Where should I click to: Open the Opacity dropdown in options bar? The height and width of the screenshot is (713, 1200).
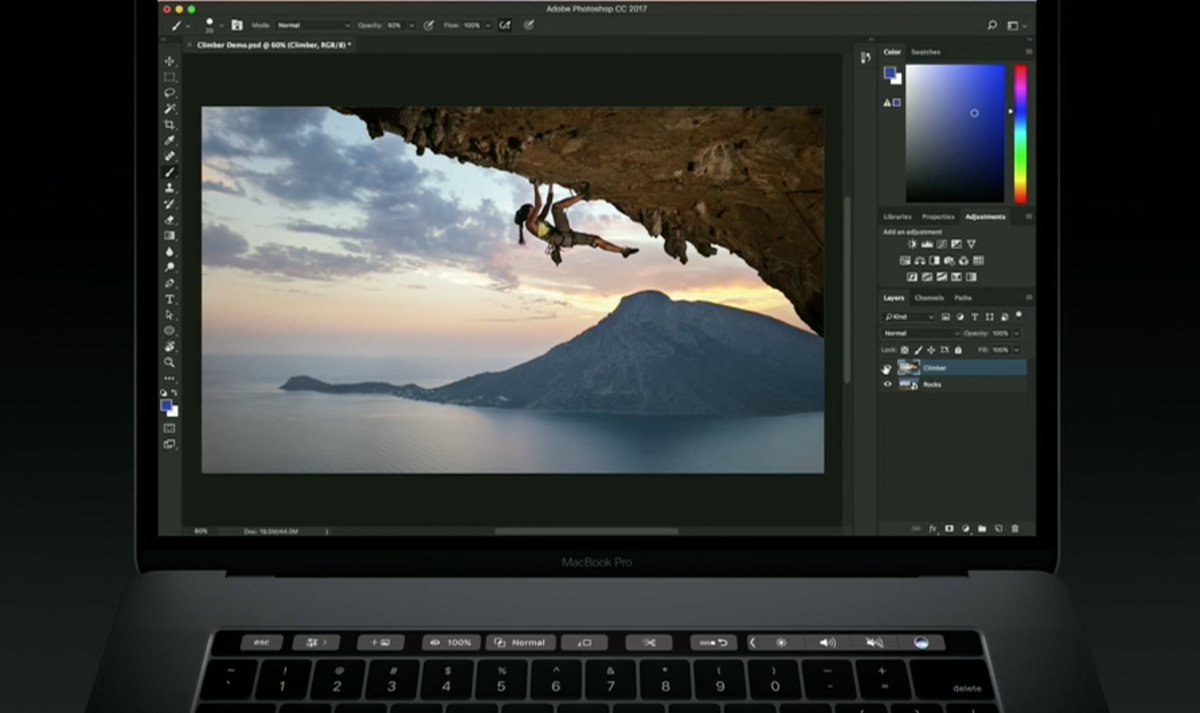point(412,25)
